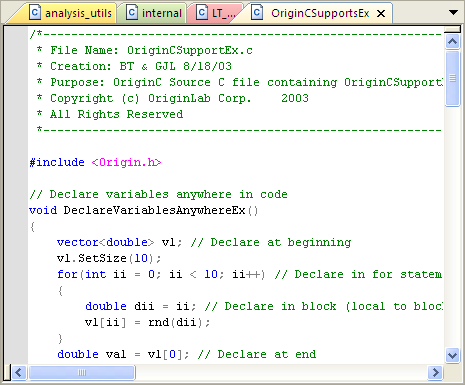Open the LT_... file tab
The image size is (465, 385).
point(216,13)
